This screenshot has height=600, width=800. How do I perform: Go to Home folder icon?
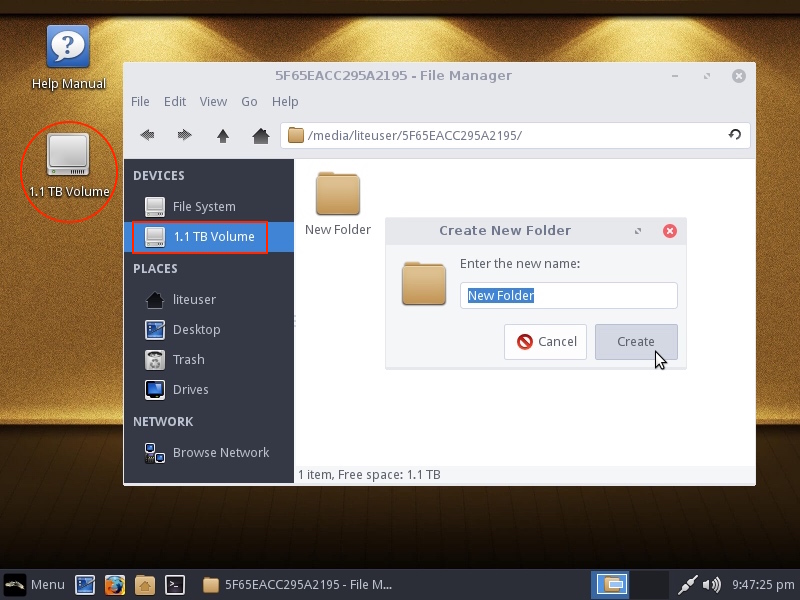click(260, 135)
